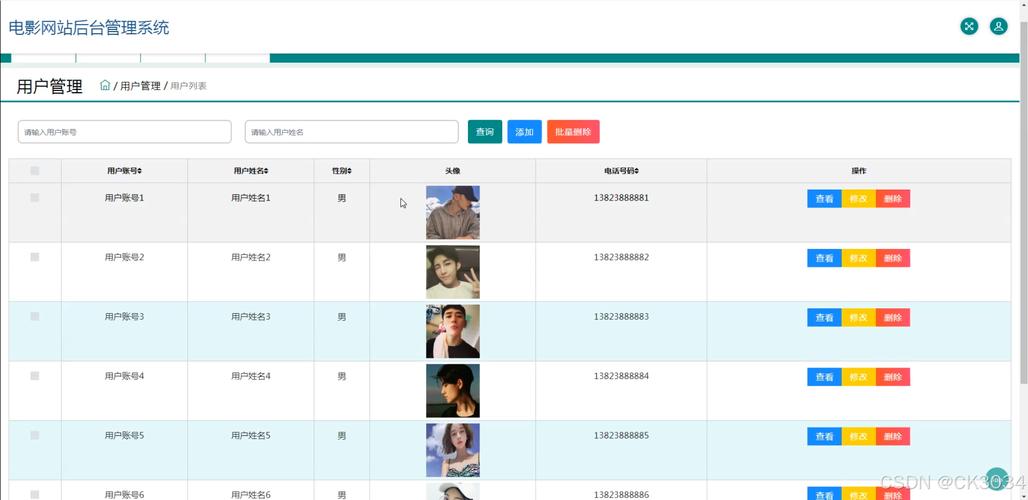Click the red 批量删除 button
This screenshot has width=1028, height=500.
pyautogui.click(x=573, y=132)
